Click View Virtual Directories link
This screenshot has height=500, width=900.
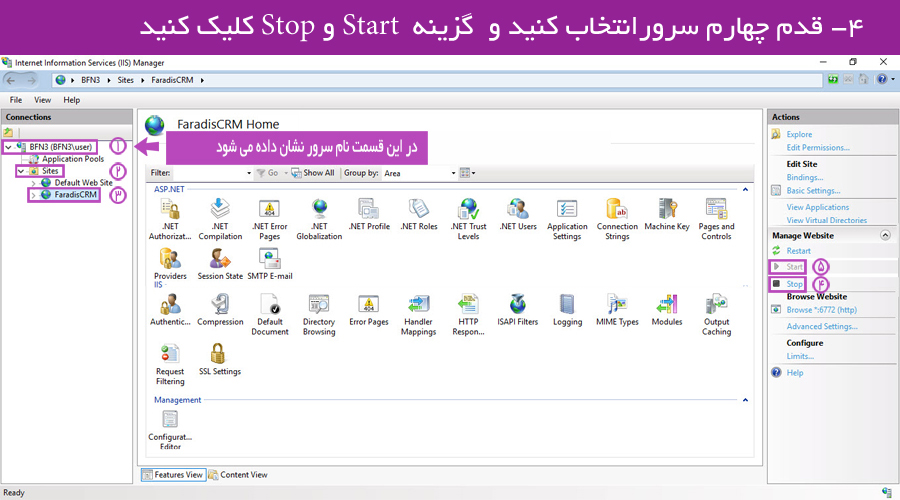pyautogui.click(x=827, y=220)
